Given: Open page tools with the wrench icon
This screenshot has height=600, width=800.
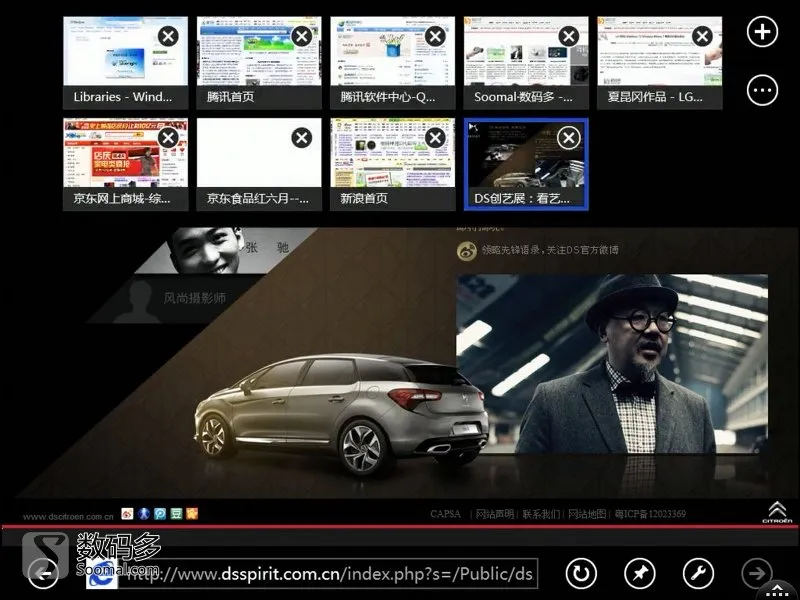Looking at the screenshot, I should [x=698, y=573].
